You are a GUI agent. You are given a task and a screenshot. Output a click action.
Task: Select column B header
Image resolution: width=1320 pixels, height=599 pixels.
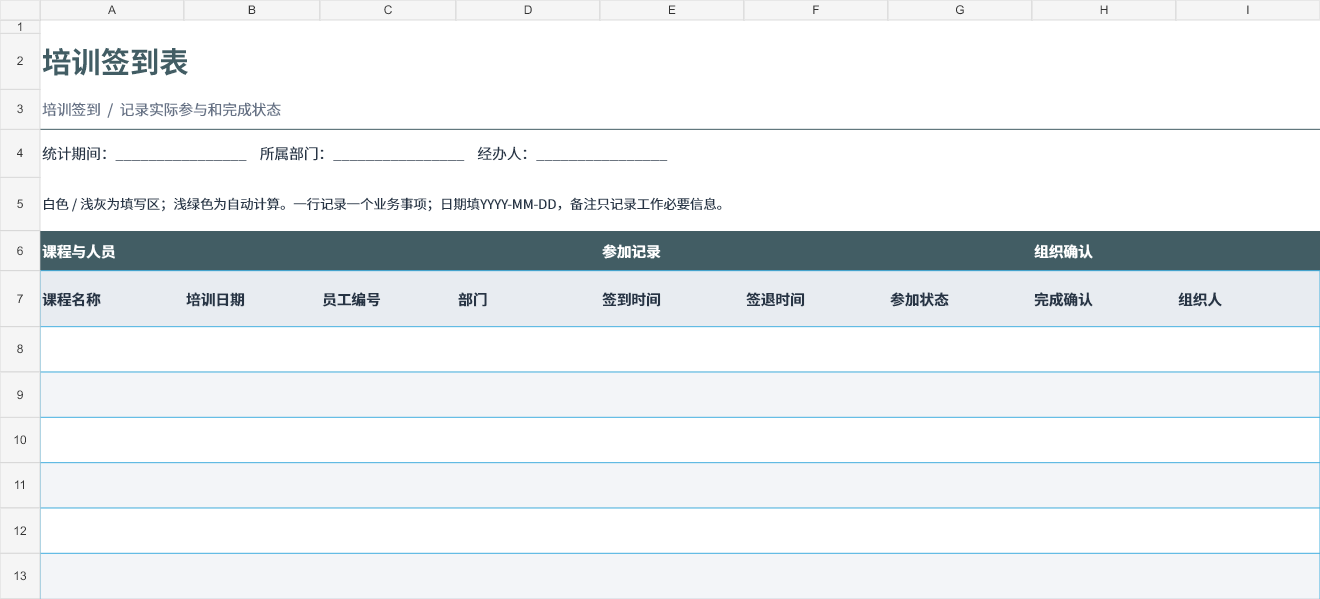coord(252,10)
